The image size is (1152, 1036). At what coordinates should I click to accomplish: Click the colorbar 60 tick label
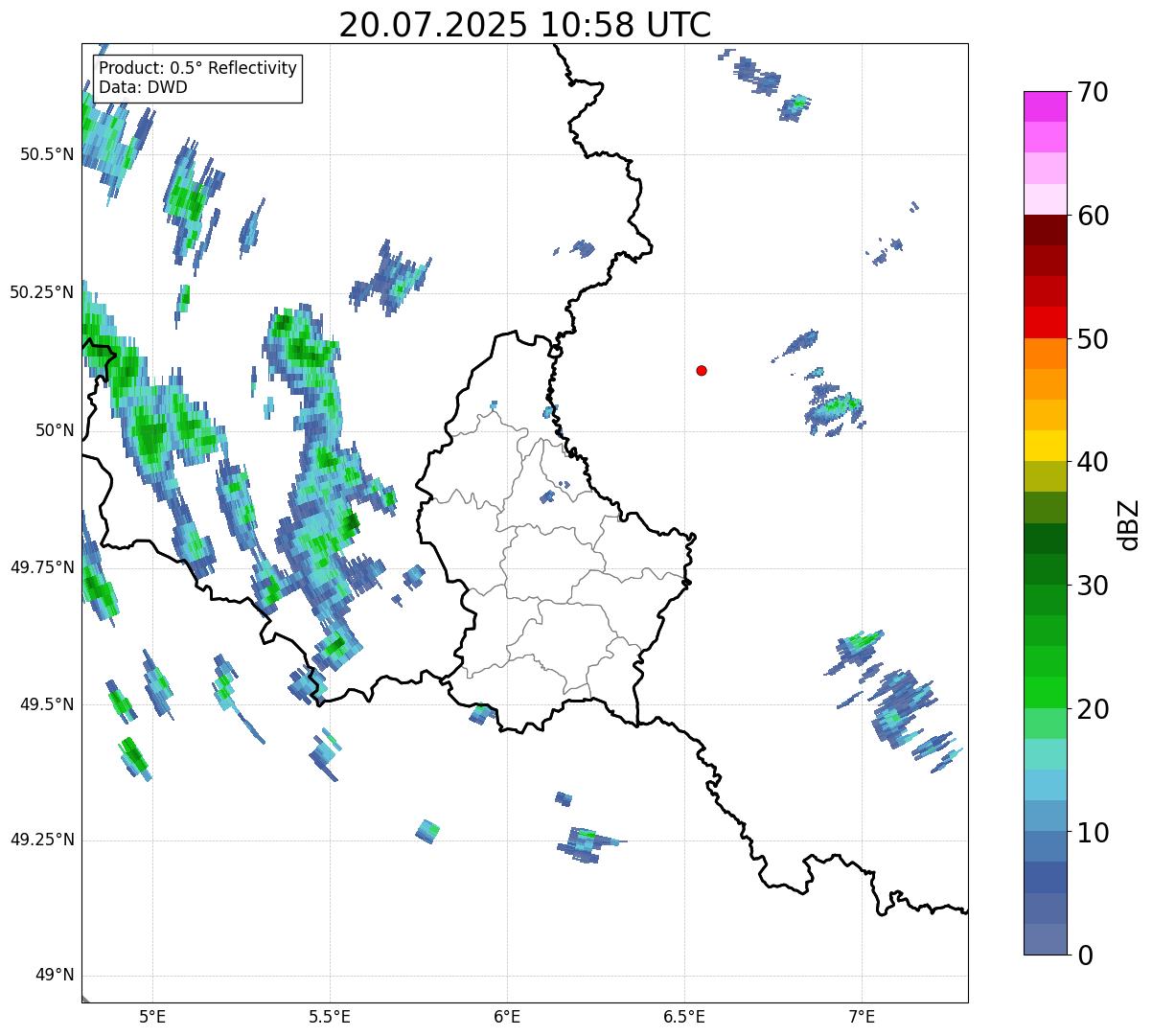point(1093,216)
